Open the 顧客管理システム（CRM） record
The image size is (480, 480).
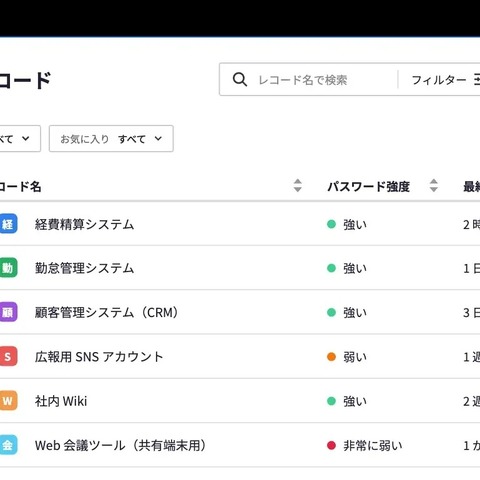pos(107,313)
